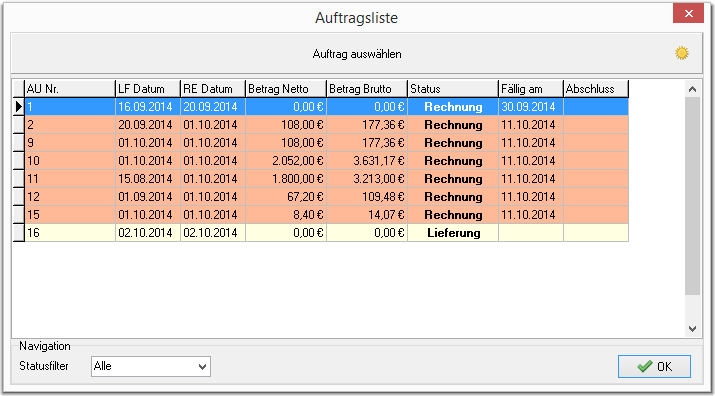Click net amount 1.800,00 € cell
Viewport: 715px width, 396px height.
pyautogui.click(x=286, y=179)
